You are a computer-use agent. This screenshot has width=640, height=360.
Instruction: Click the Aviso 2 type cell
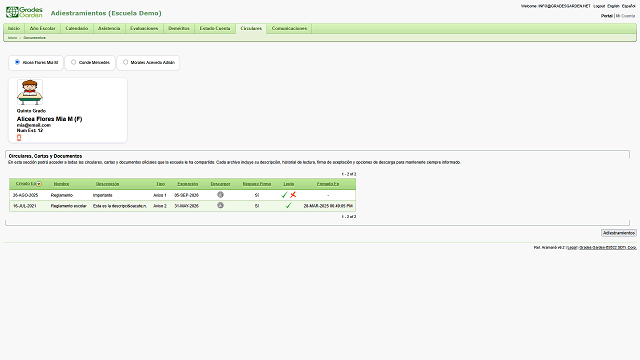point(160,206)
